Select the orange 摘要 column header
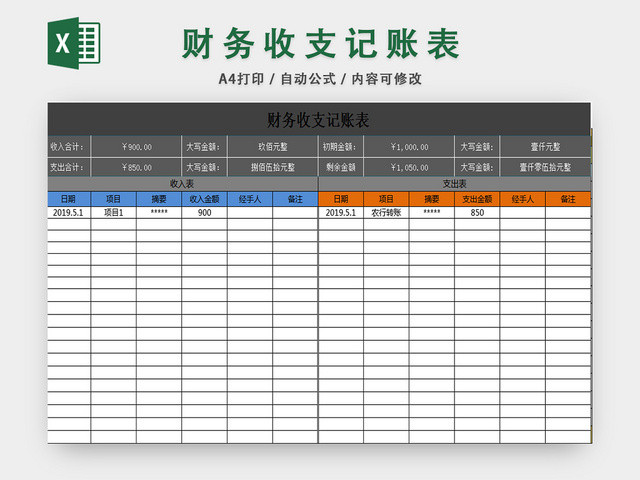640x480 pixels. (431, 199)
